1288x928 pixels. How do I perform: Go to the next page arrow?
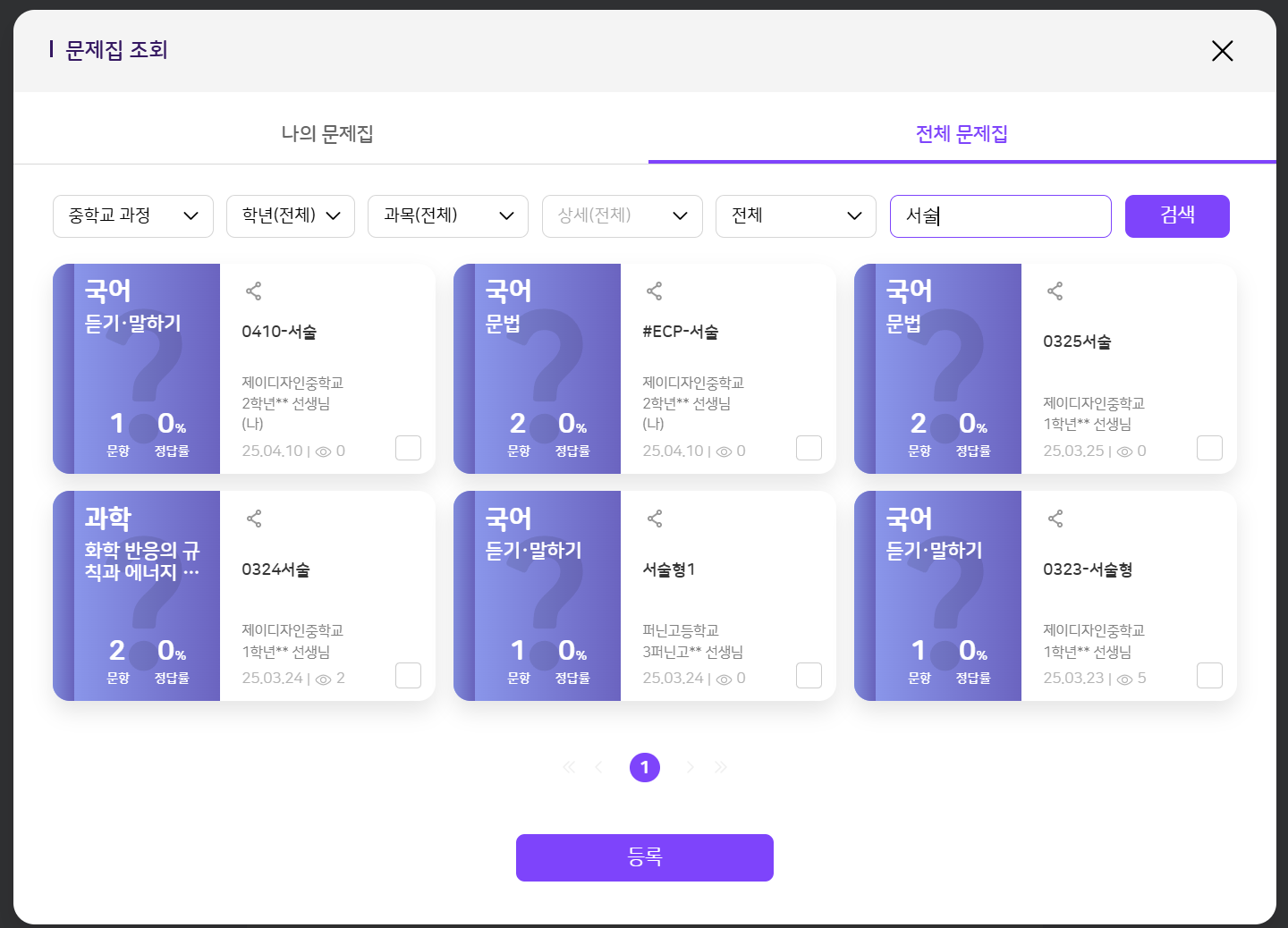click(690, 767)
